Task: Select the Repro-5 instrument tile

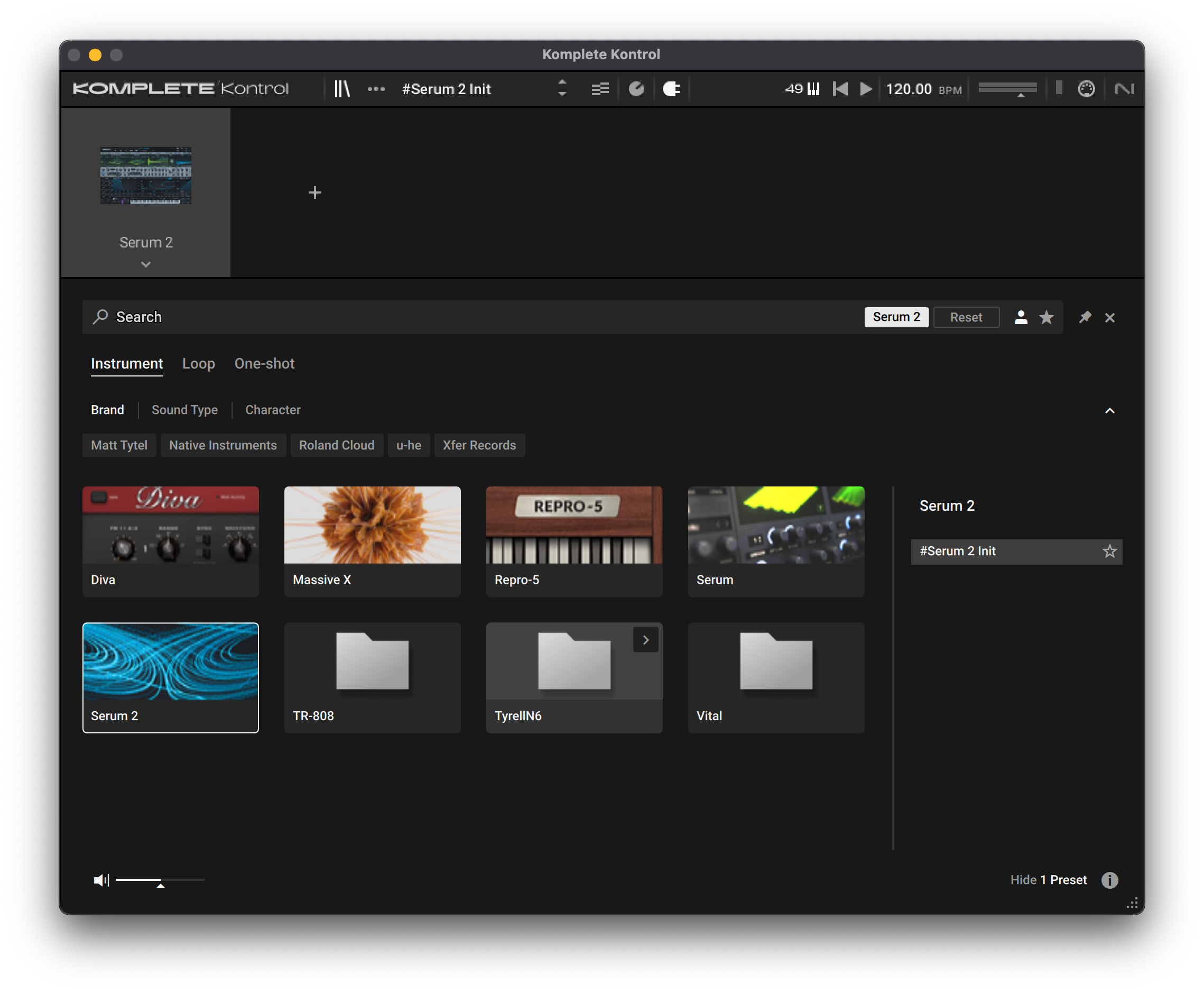Action: (x=574, y=541)
